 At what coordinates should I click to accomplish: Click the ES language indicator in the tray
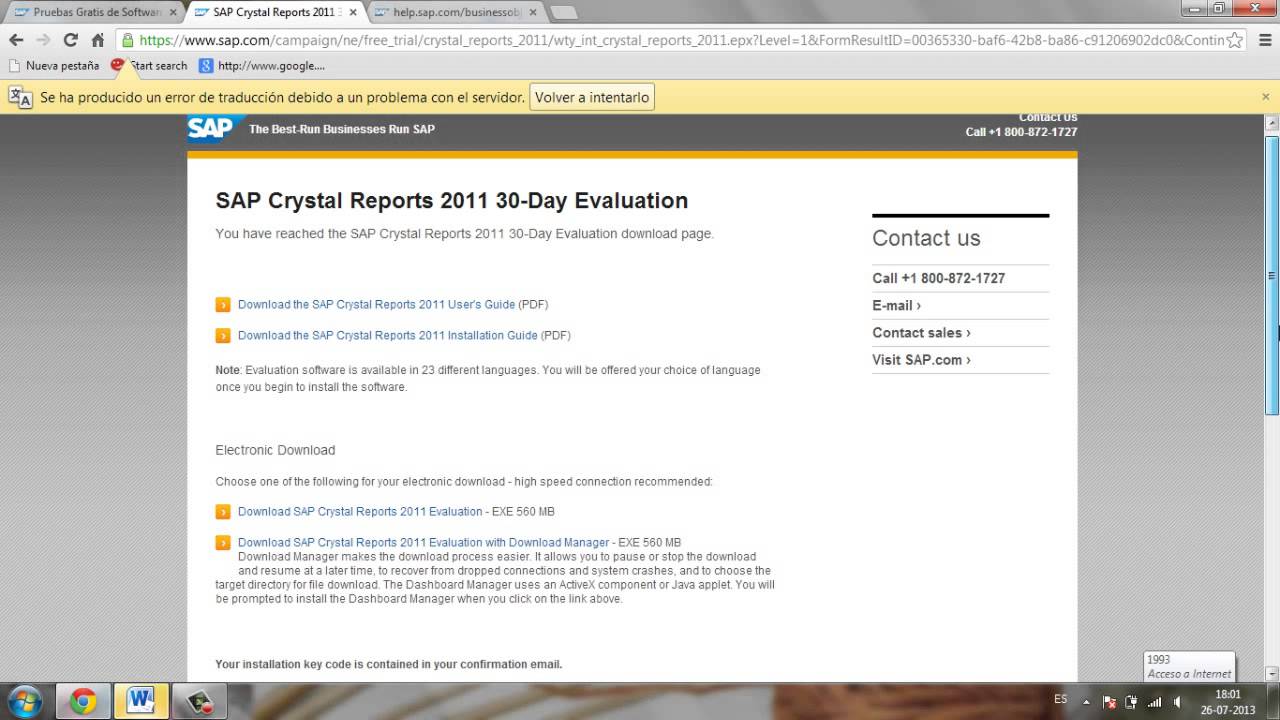[1061, 699]
